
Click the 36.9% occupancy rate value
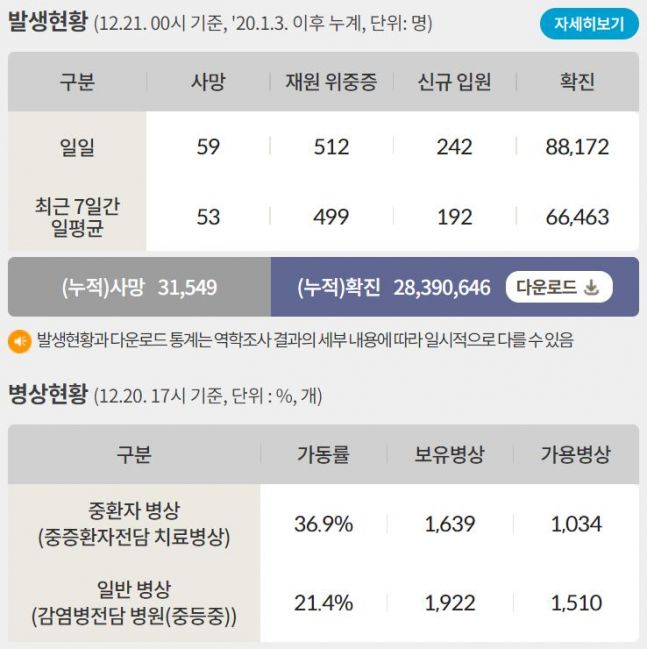click(x=323, y=524)
